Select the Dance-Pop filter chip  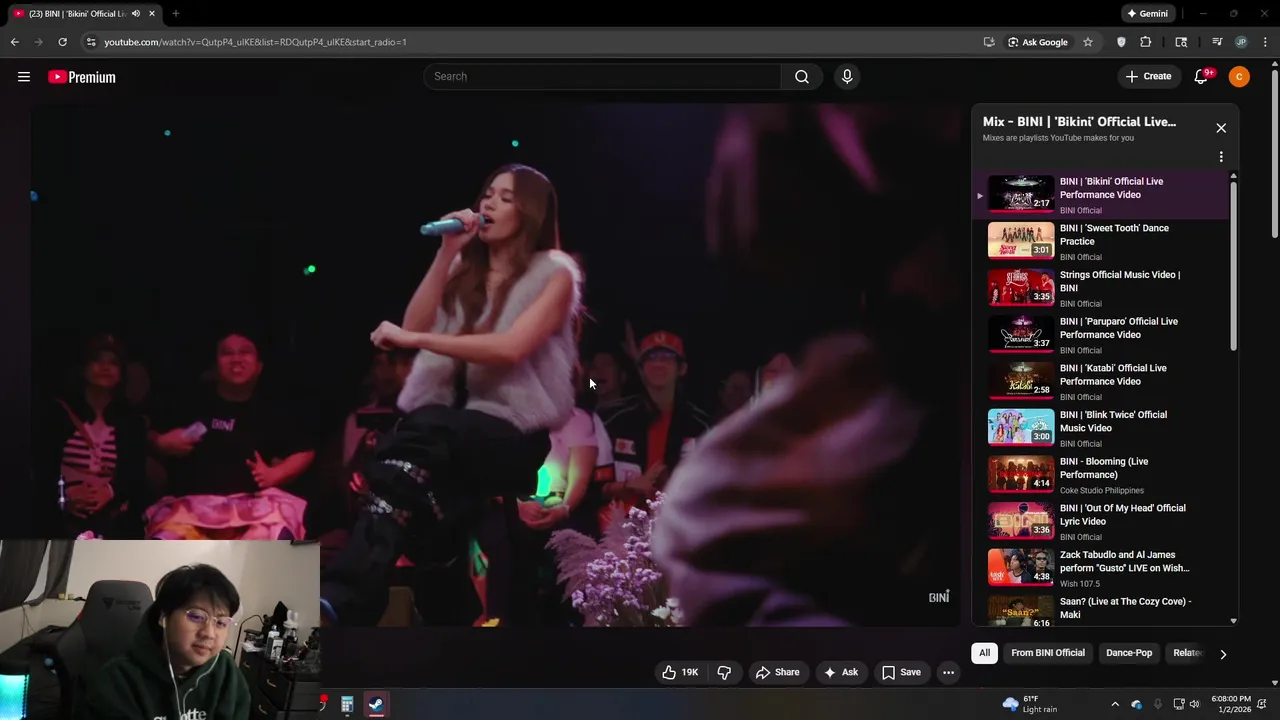tap(1129, 653)
